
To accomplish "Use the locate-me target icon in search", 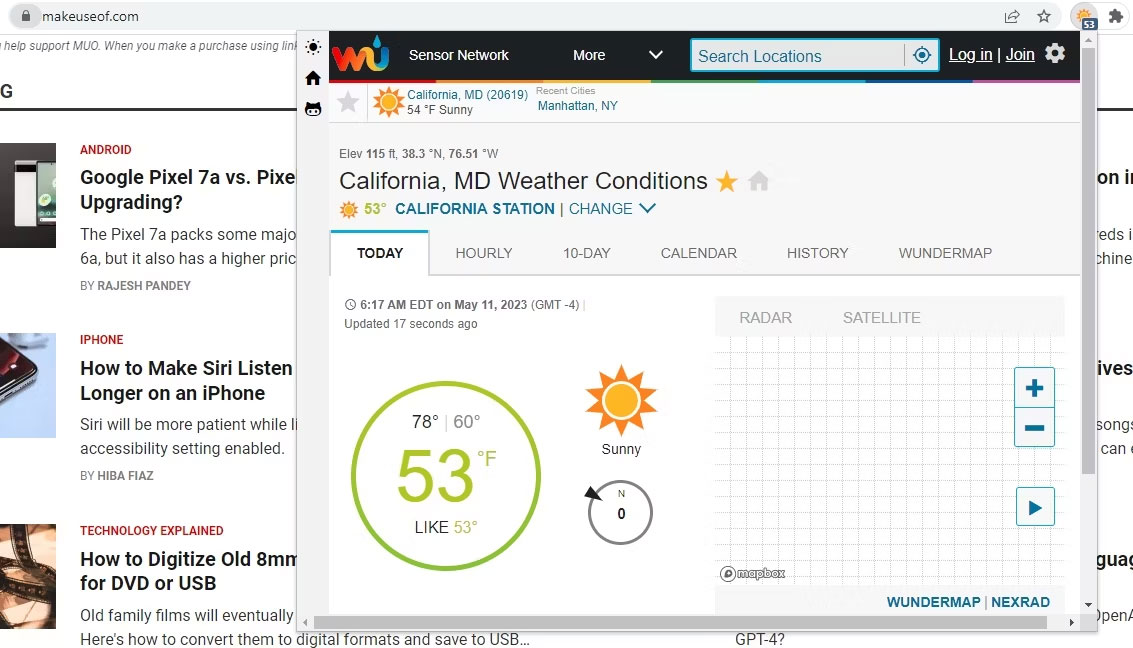I will click(921, 55).
